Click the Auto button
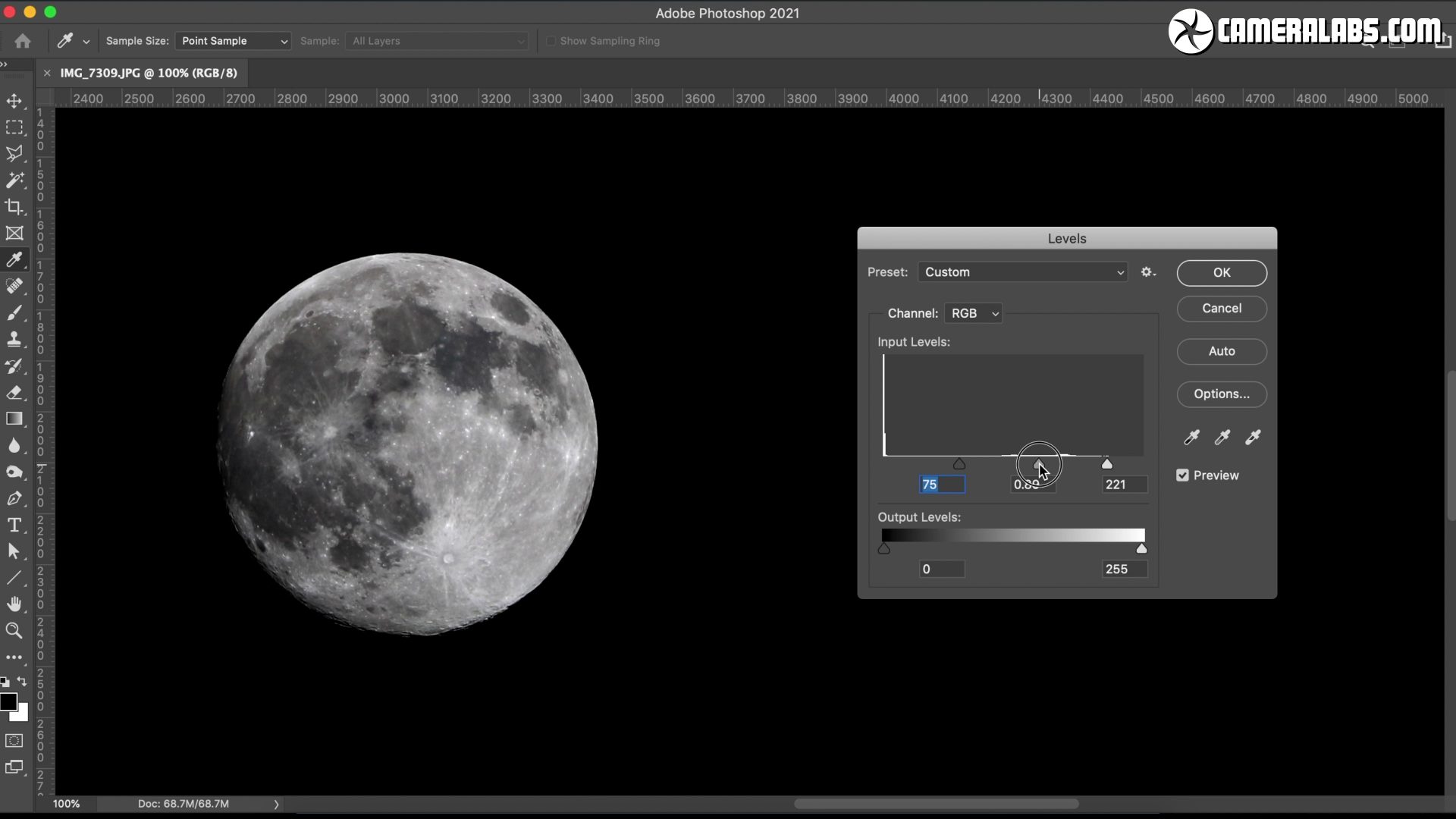Screen dimensions: 1456x819 pos(1221,351)
